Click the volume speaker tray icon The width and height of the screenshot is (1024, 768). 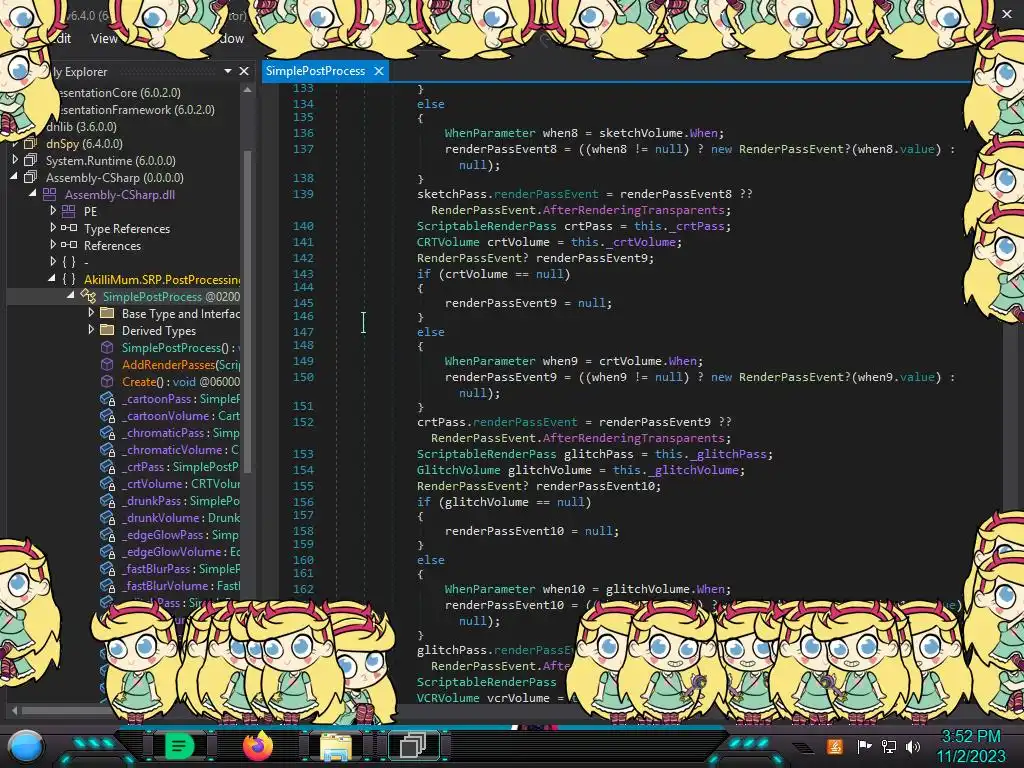pos(913,746)
